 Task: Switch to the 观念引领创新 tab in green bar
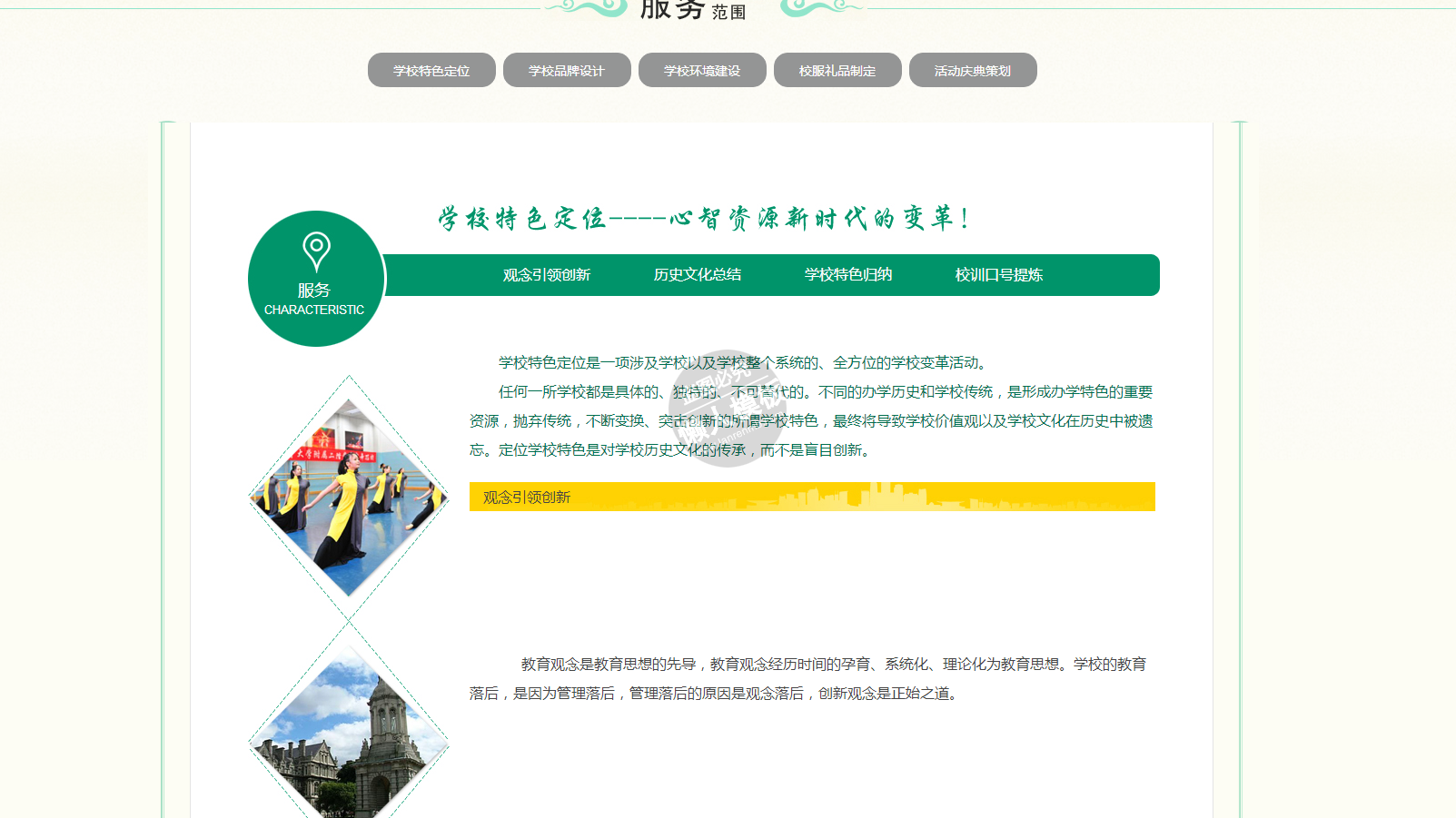(x=547, y=275)
